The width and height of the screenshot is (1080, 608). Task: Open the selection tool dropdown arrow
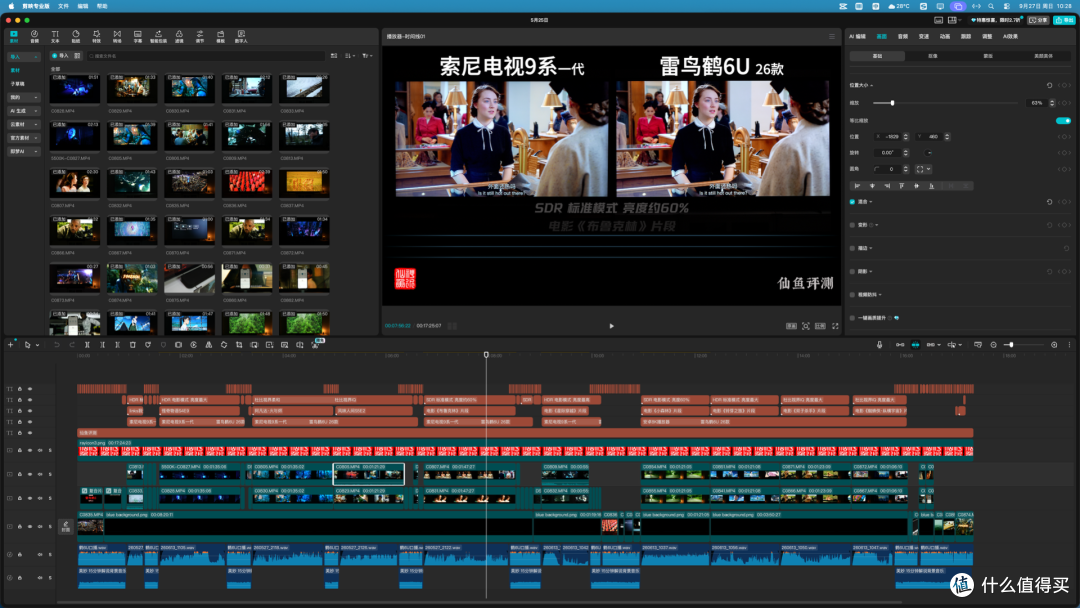tap(37, 345)
